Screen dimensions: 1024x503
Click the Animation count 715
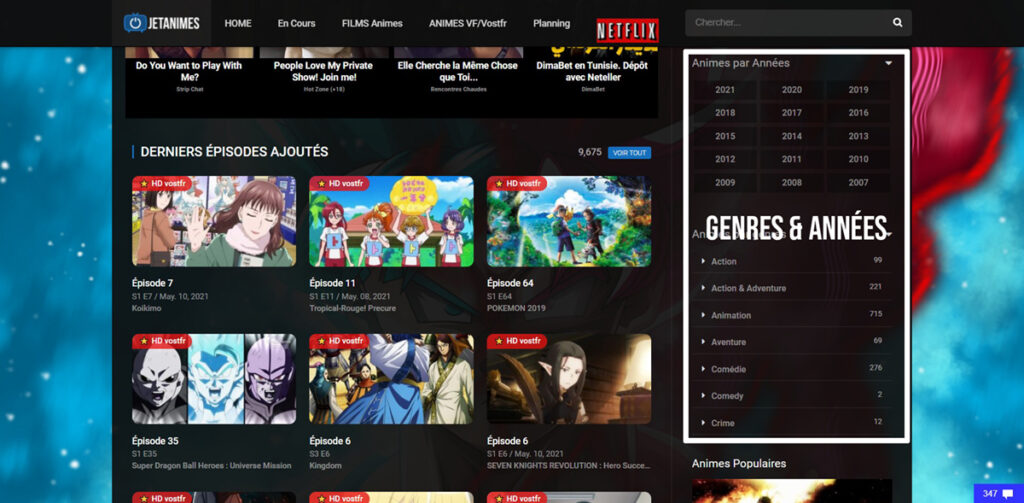click(x=876, y=314)
